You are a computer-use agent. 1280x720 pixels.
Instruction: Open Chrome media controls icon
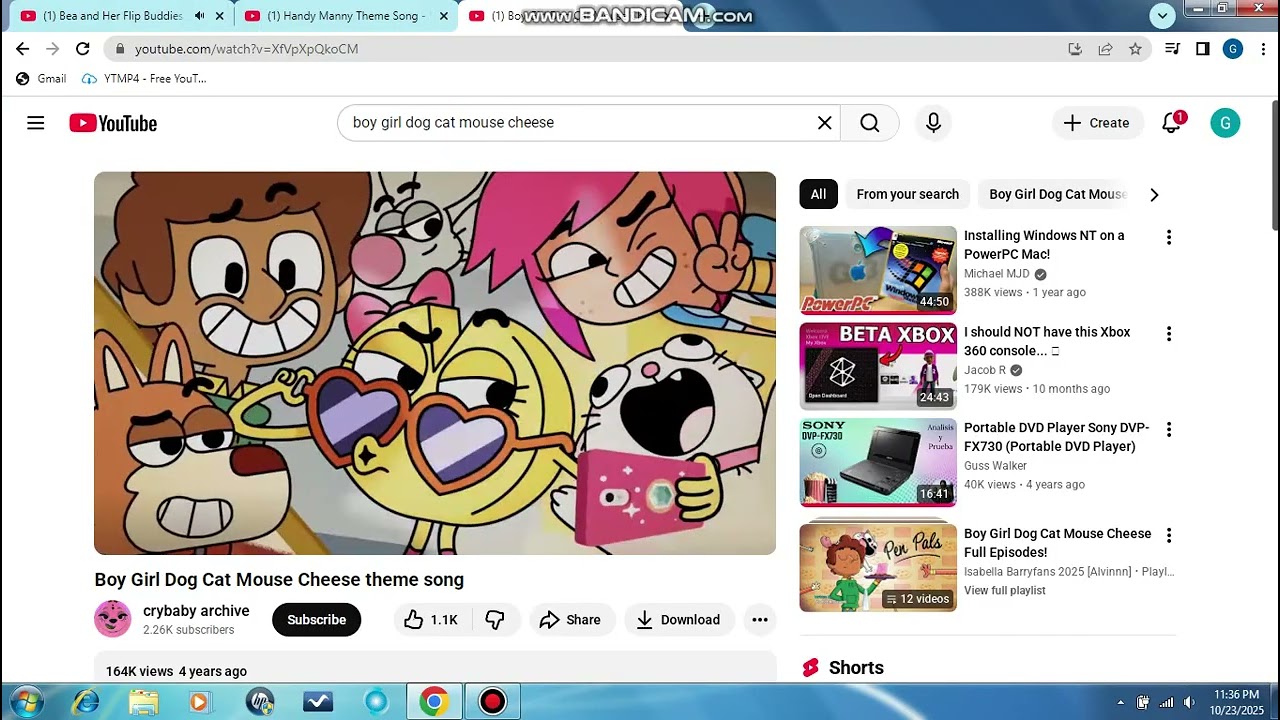(x=1172, y=48)
